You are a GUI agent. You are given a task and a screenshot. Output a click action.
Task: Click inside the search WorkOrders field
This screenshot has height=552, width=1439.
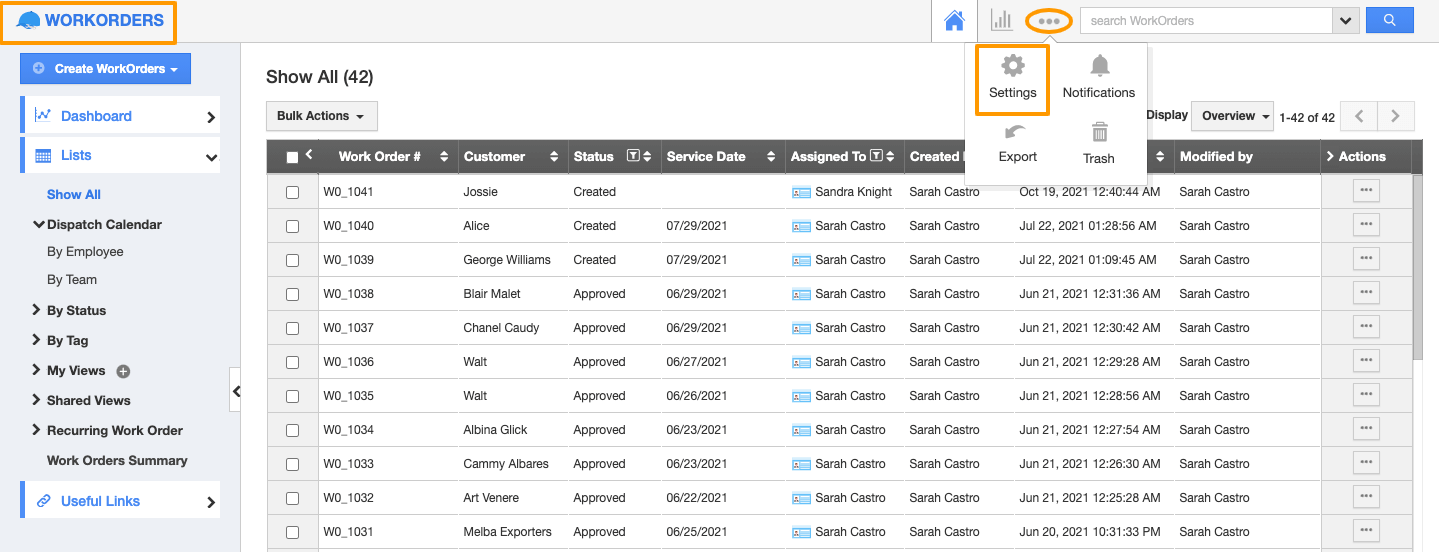point(1206,21)
